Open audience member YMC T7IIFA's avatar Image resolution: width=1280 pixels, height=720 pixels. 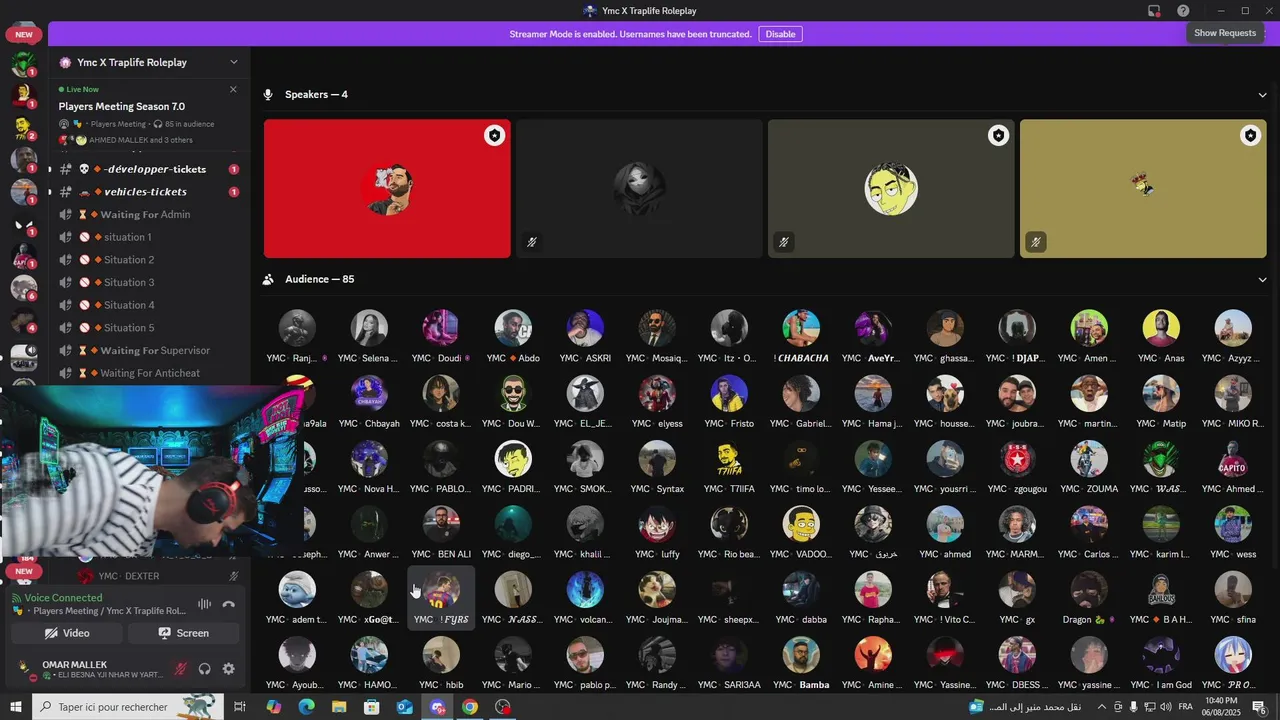(x=729, y=459)
